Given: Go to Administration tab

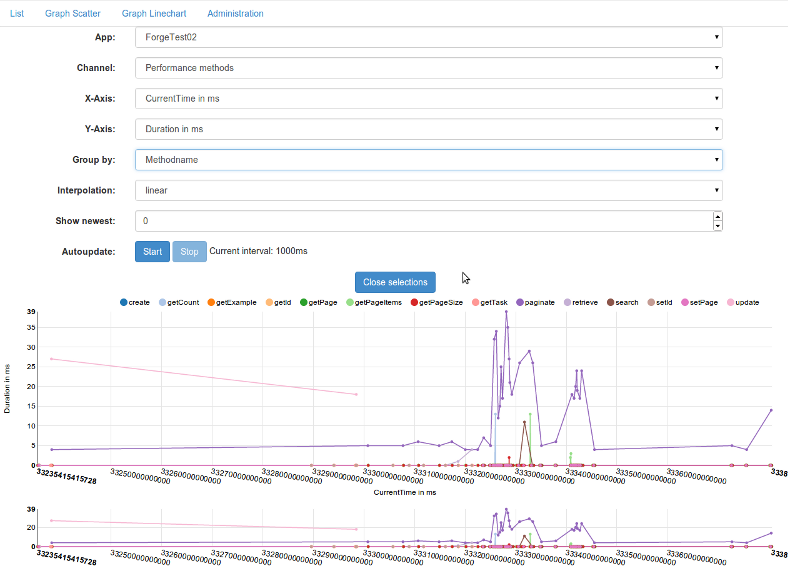Looking at the screenshot, I should [x=235, y=14].
